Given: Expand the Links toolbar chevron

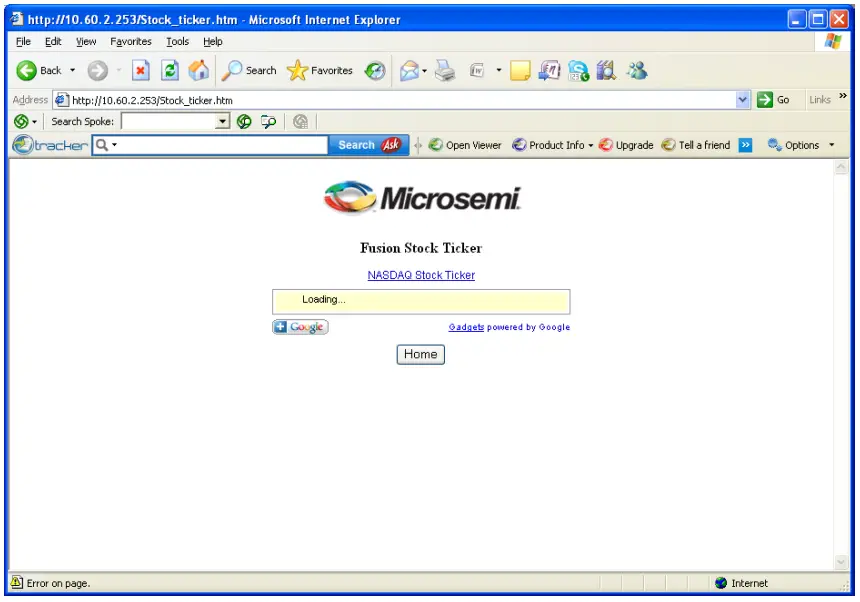Looking at the screenshot, I should (x=843, y=96).
